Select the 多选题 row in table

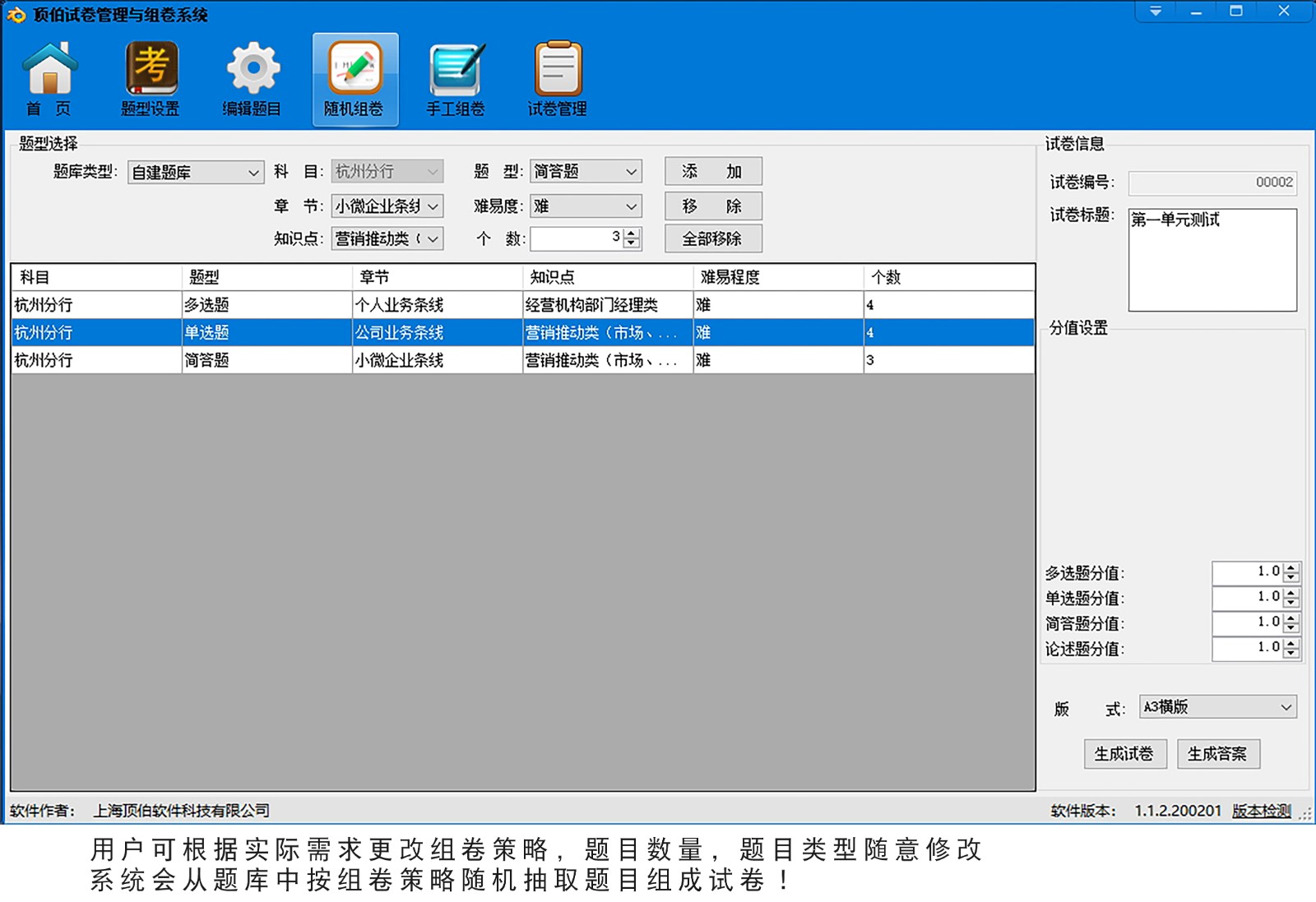206,305
